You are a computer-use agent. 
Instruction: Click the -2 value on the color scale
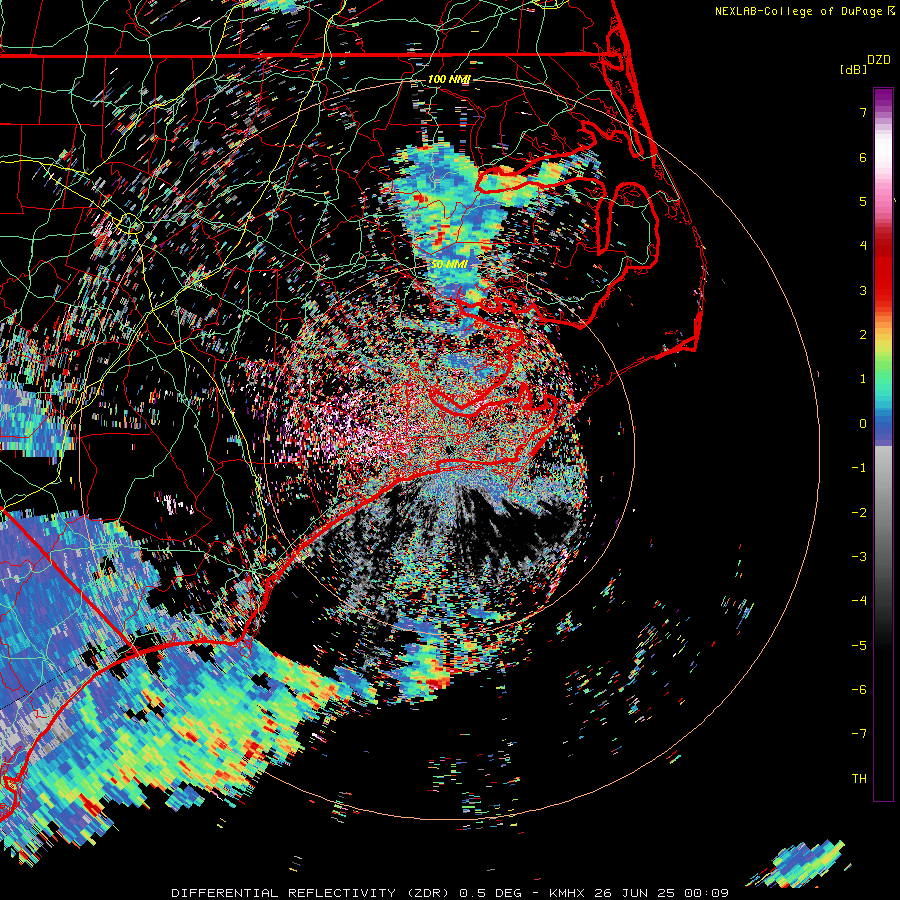pyautogui.click(x=859, y=513)
